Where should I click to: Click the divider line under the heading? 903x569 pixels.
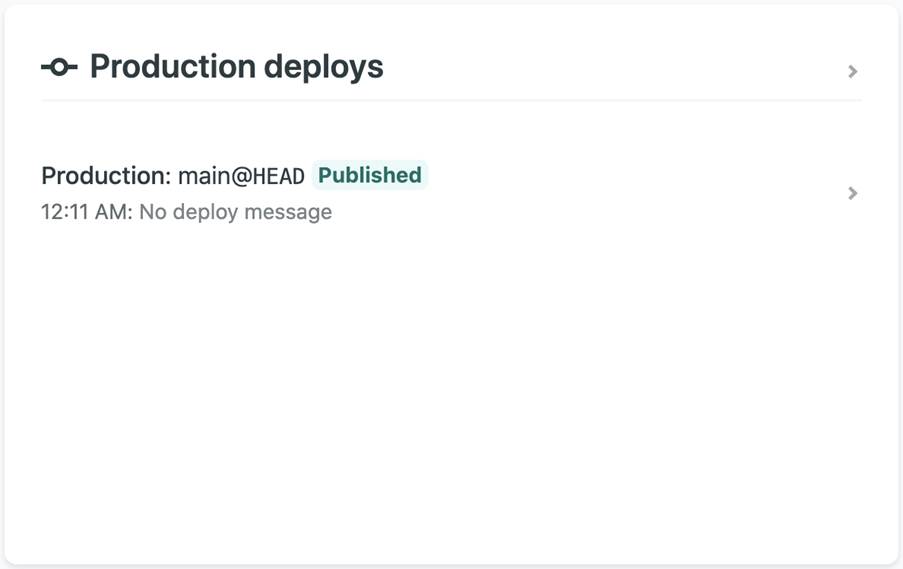click(x=450, y=100)
